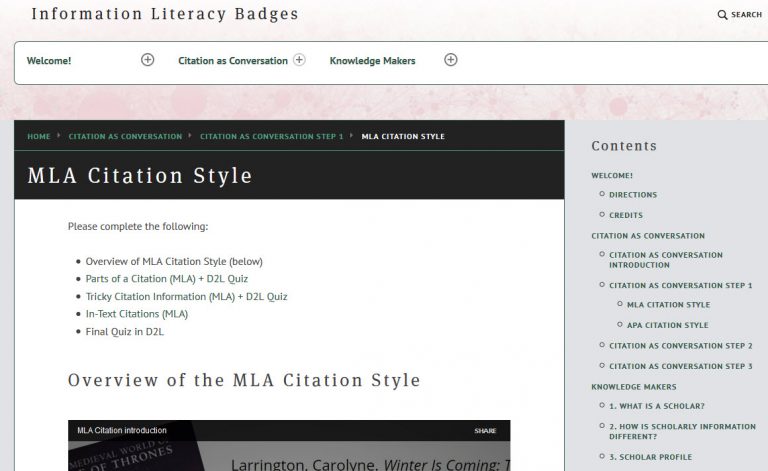Select DIRECTIONS in the Contents sidebar
Viewport: 768px width, 471px height.
click(633, 195)
